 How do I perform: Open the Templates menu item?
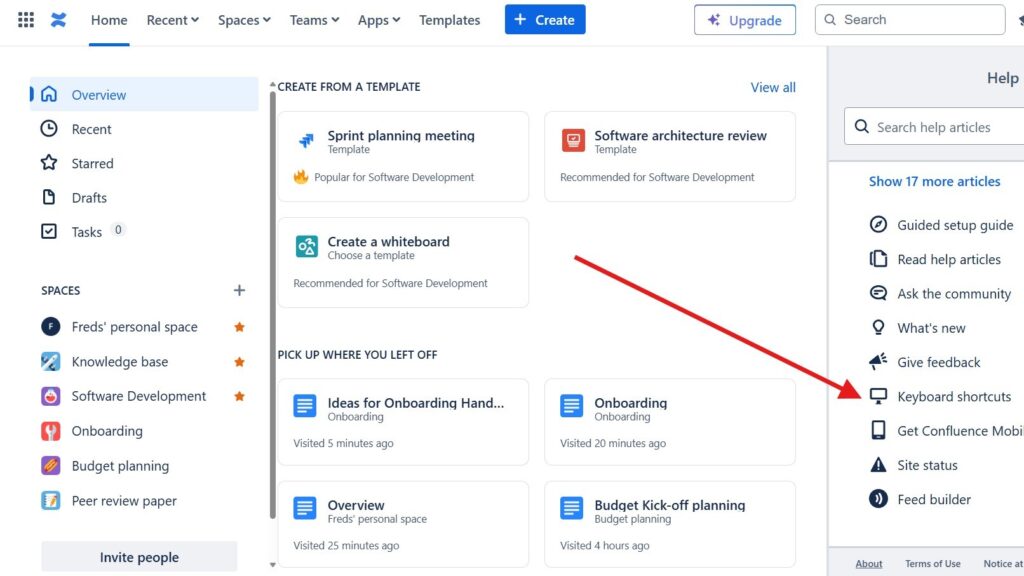pyautogui.click(x=449, y=19)
